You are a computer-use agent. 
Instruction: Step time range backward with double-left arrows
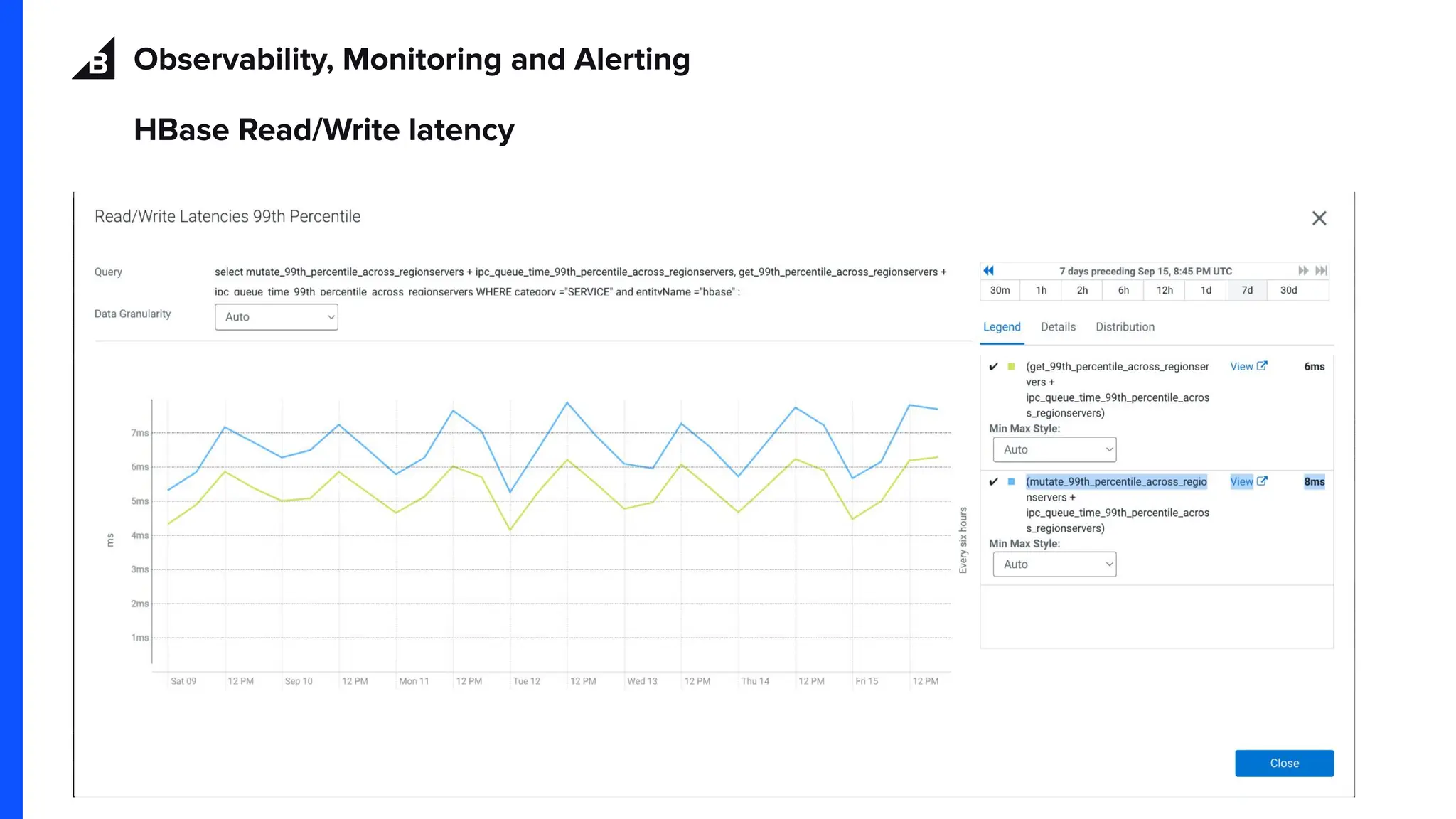coord(988,271)
